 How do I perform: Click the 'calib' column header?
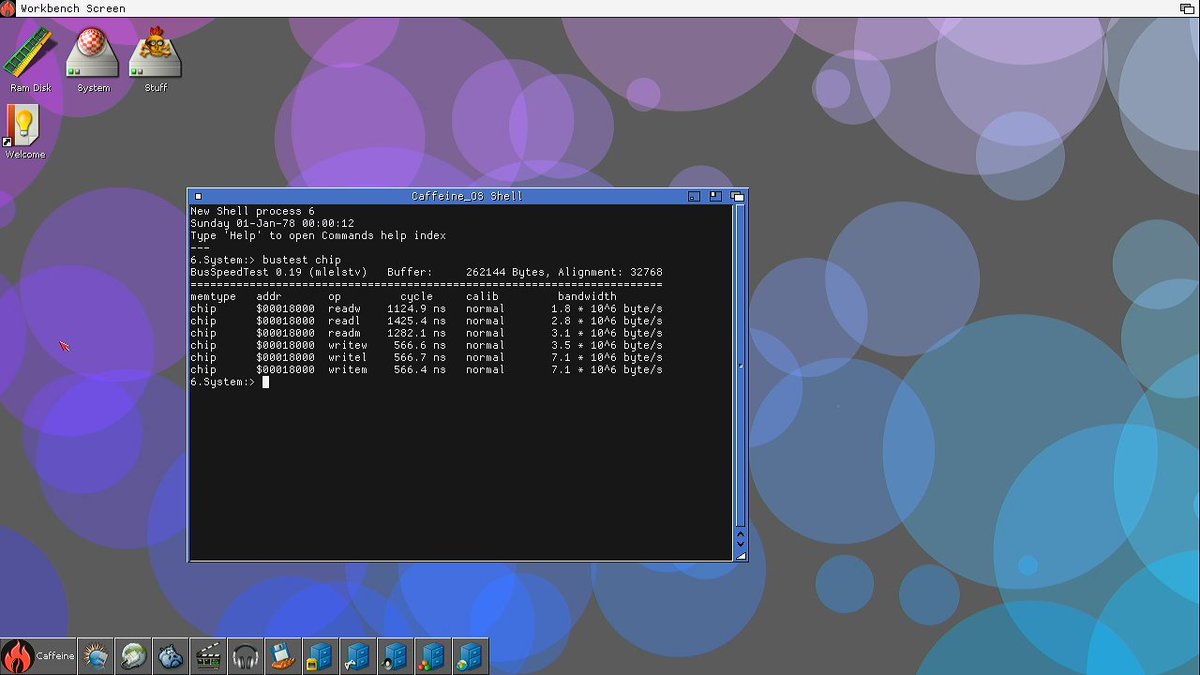click(482, 297)
